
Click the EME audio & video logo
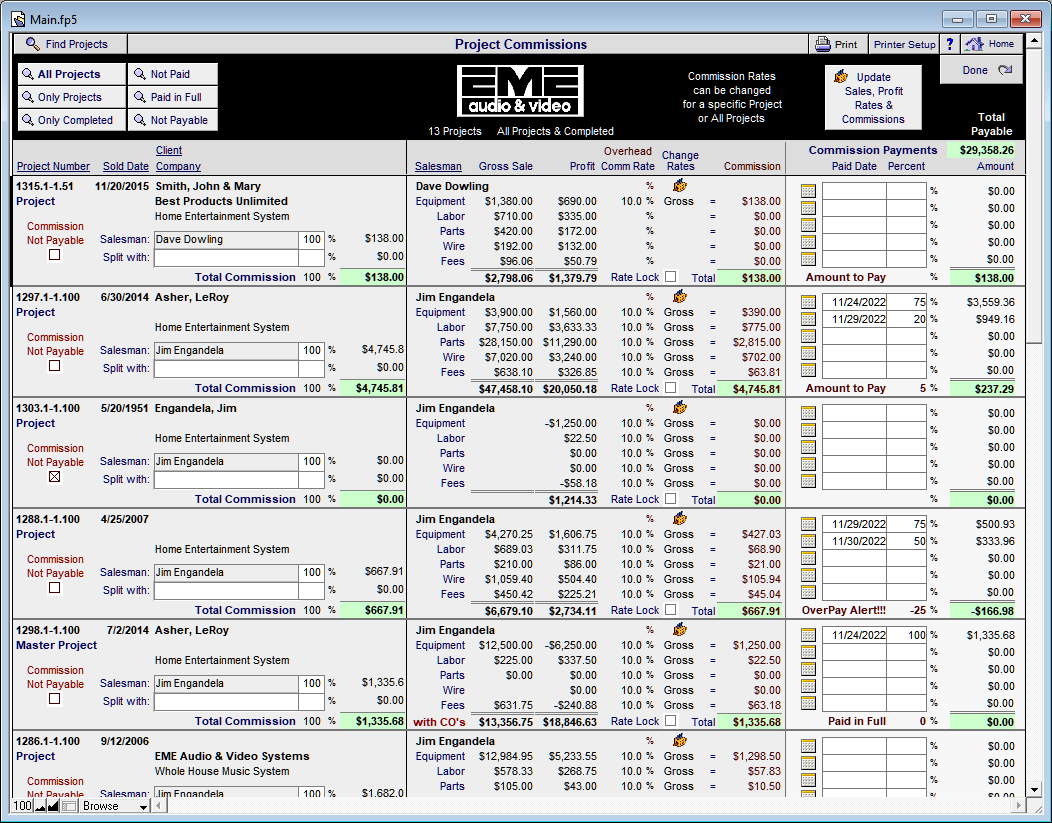point(520,91)
